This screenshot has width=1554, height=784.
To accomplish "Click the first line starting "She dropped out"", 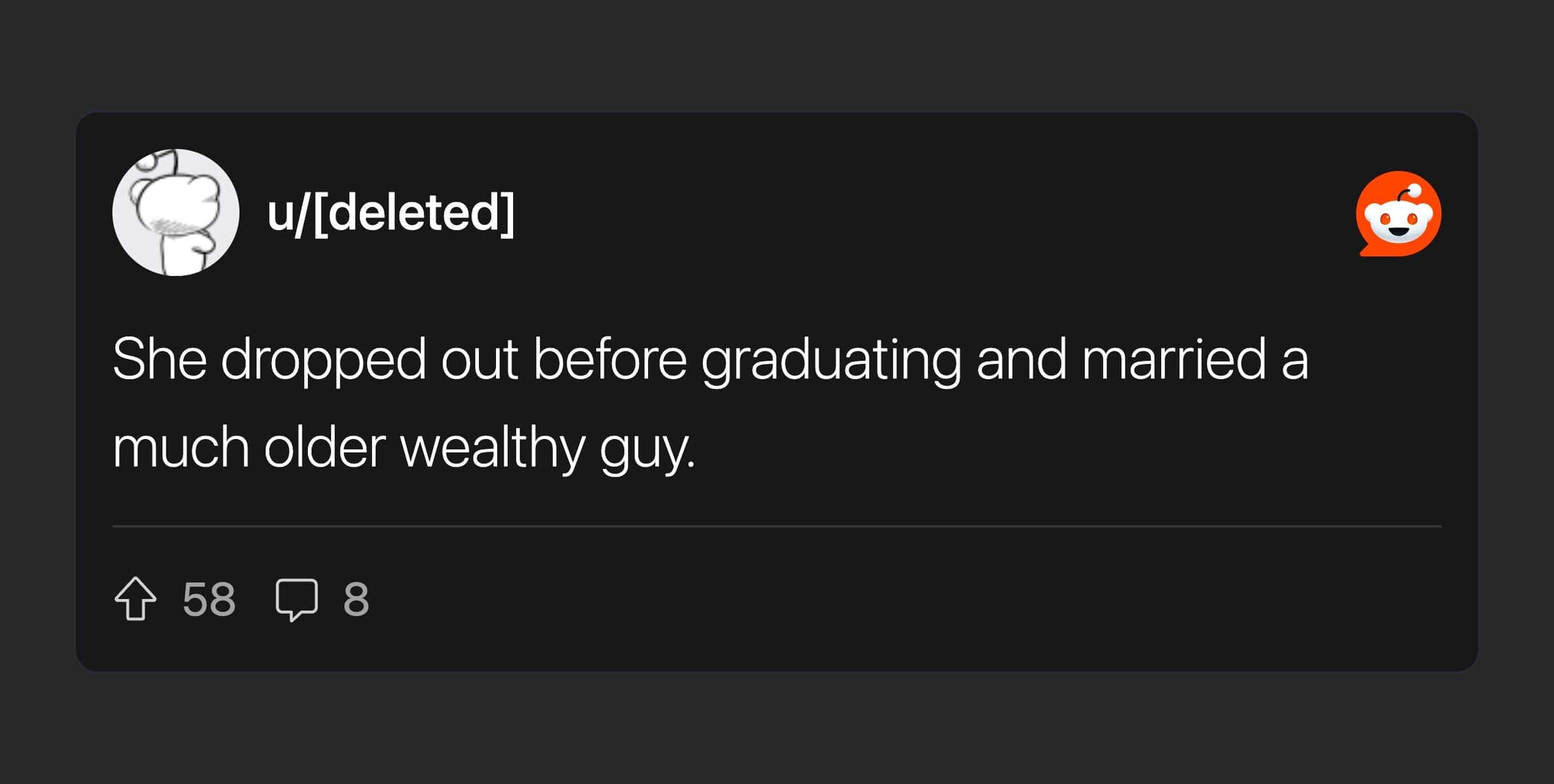I will pyautogui.click(x=710, y=359).
